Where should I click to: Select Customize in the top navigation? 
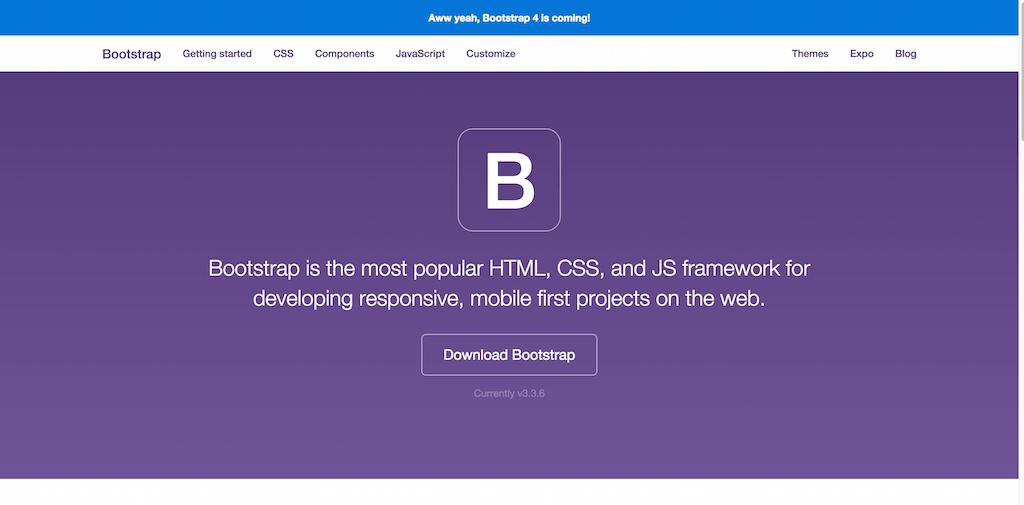[490, 54]
